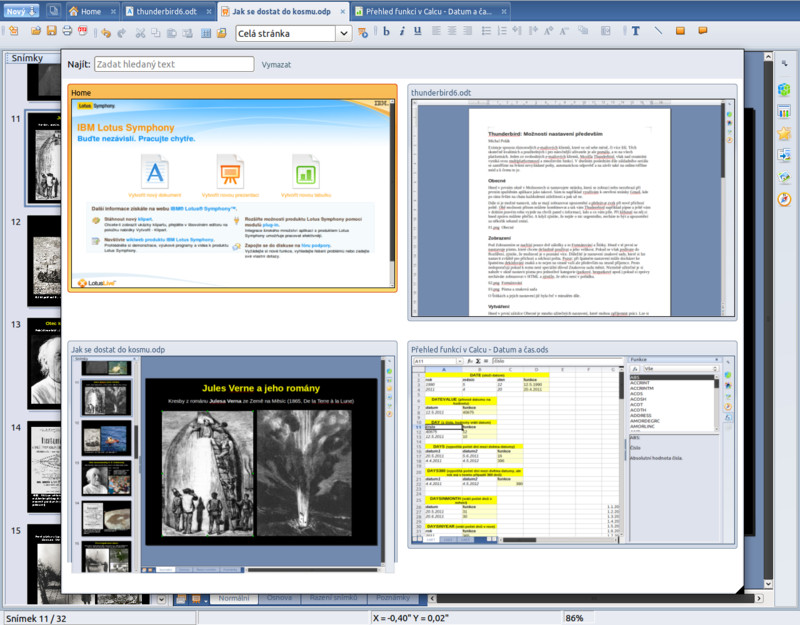Click horizontal scrollbar right arrow
Screen dimensions: 800x625
tap(759, 598)
